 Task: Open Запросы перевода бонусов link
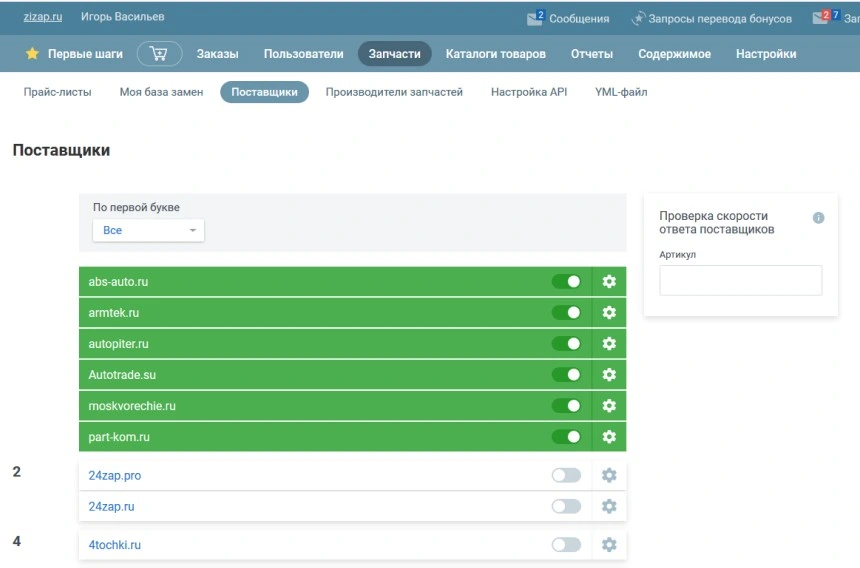(x=720, y=19)
